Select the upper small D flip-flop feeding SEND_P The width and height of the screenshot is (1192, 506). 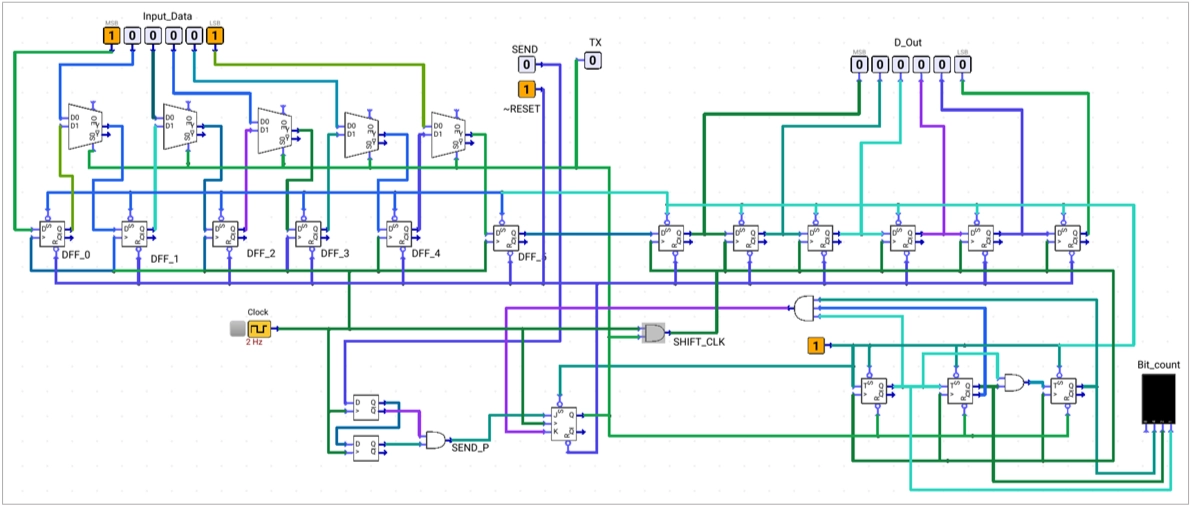click(x=366, y=406)
